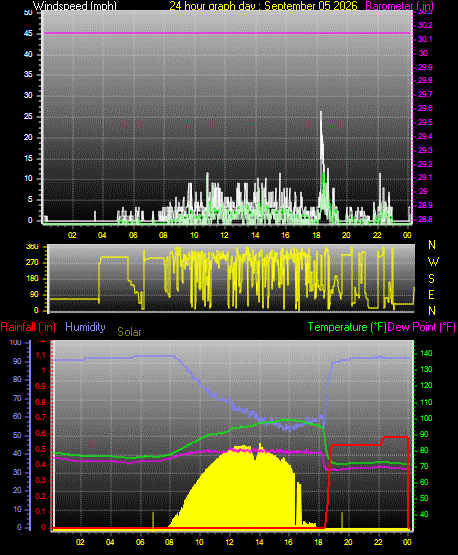The image size is (458, 555).
Task: Click the '30.2' barometer axis value
Action: pos(425,25)
